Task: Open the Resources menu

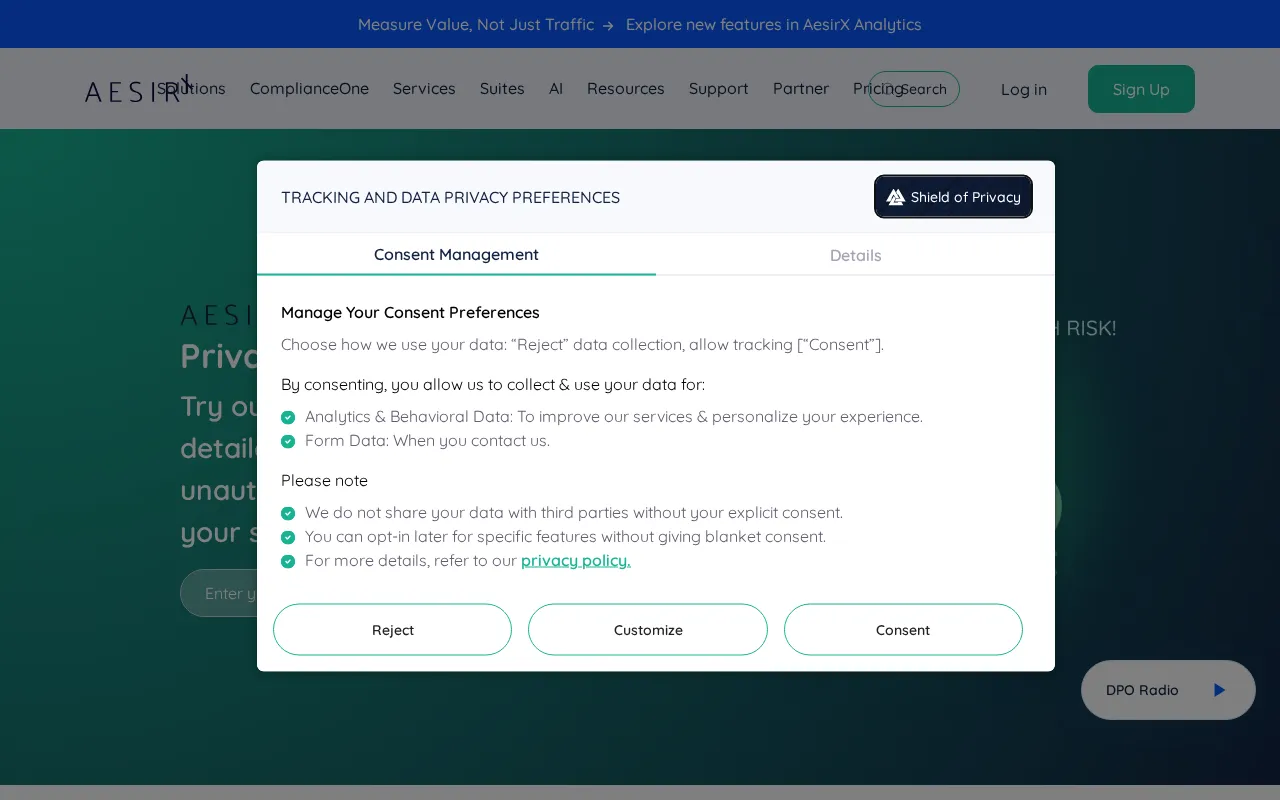Action: tap(626, 88)
